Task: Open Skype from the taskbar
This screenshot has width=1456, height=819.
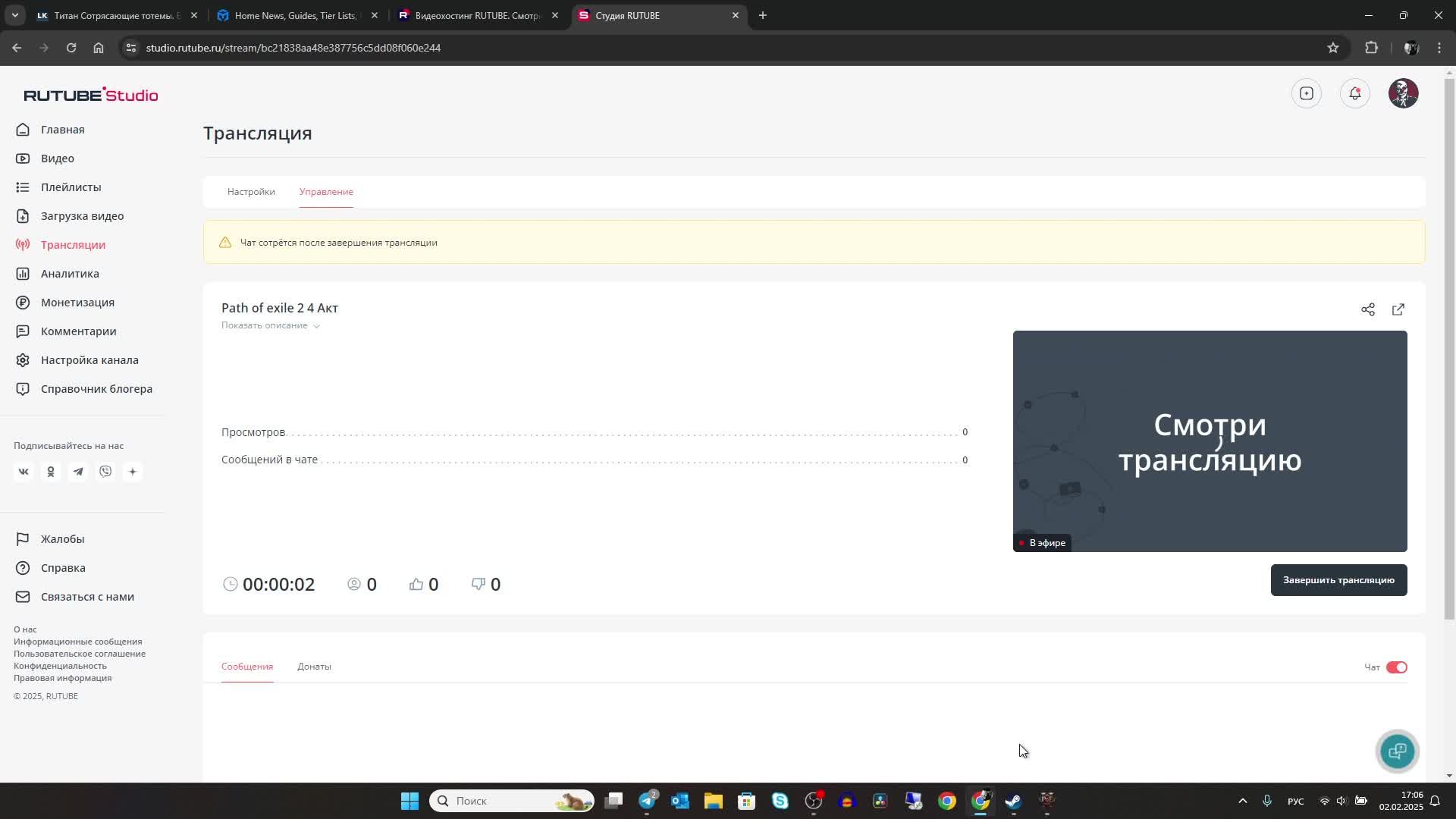Action: coord(780,801)
